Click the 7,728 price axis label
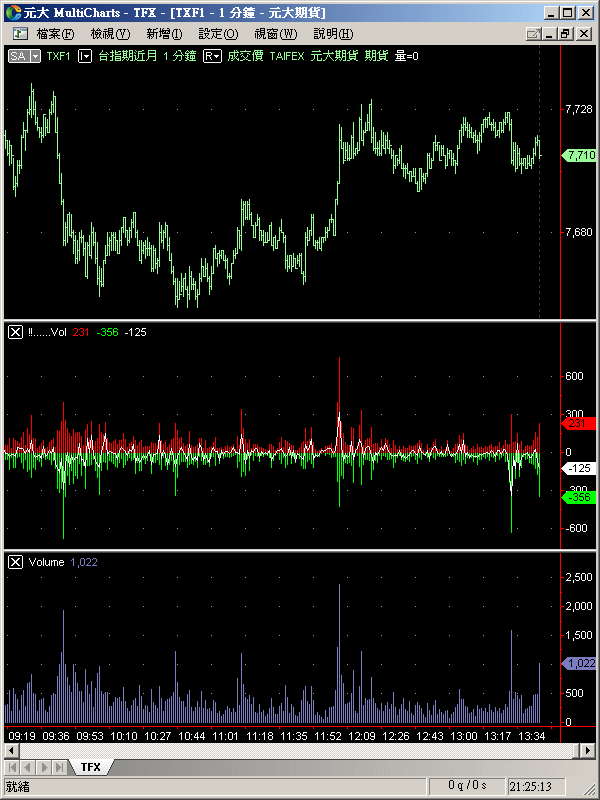 click(x=579, y=109)
